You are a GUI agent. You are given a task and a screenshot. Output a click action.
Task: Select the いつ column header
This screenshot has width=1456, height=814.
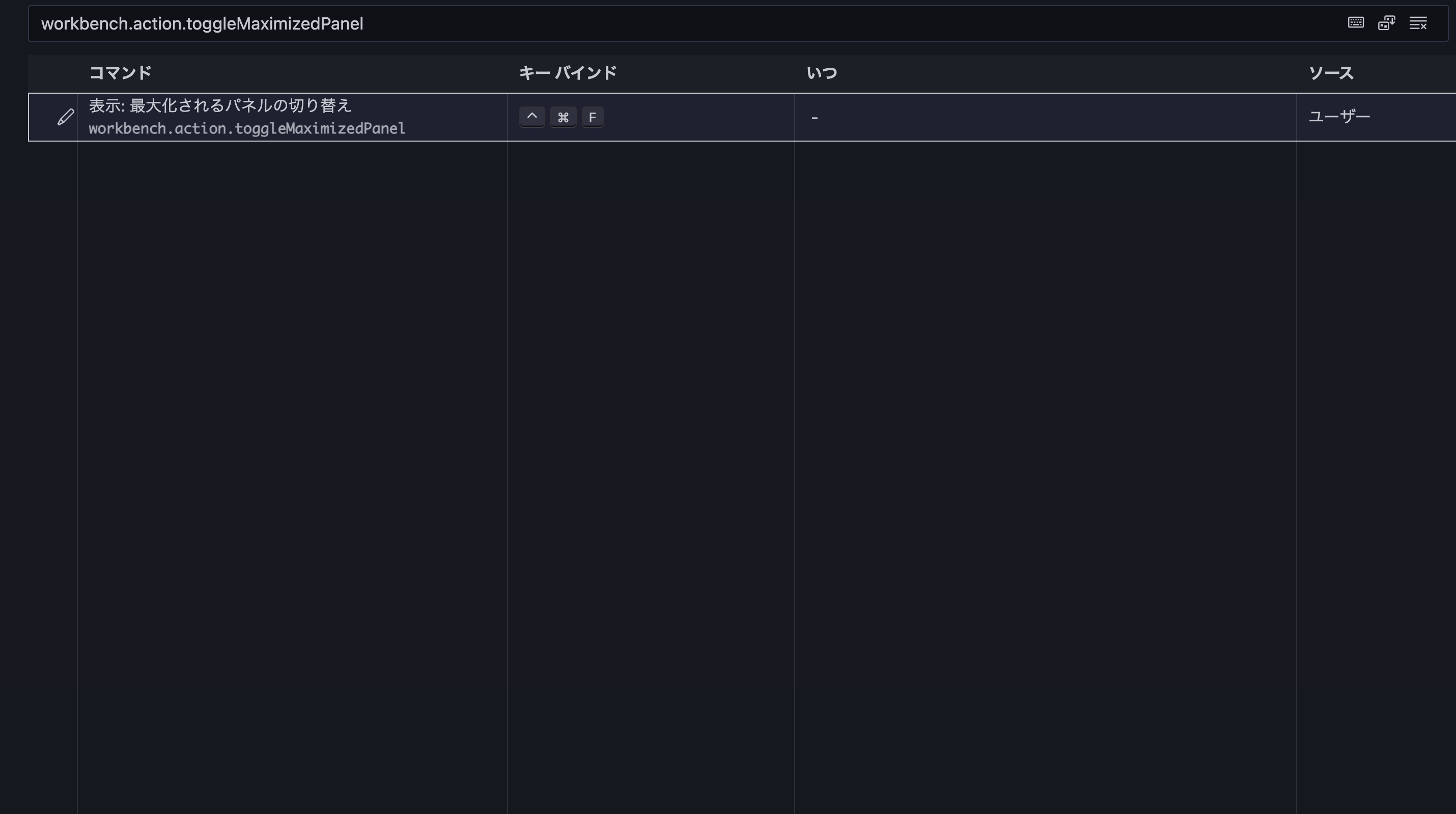click(821, 73)
